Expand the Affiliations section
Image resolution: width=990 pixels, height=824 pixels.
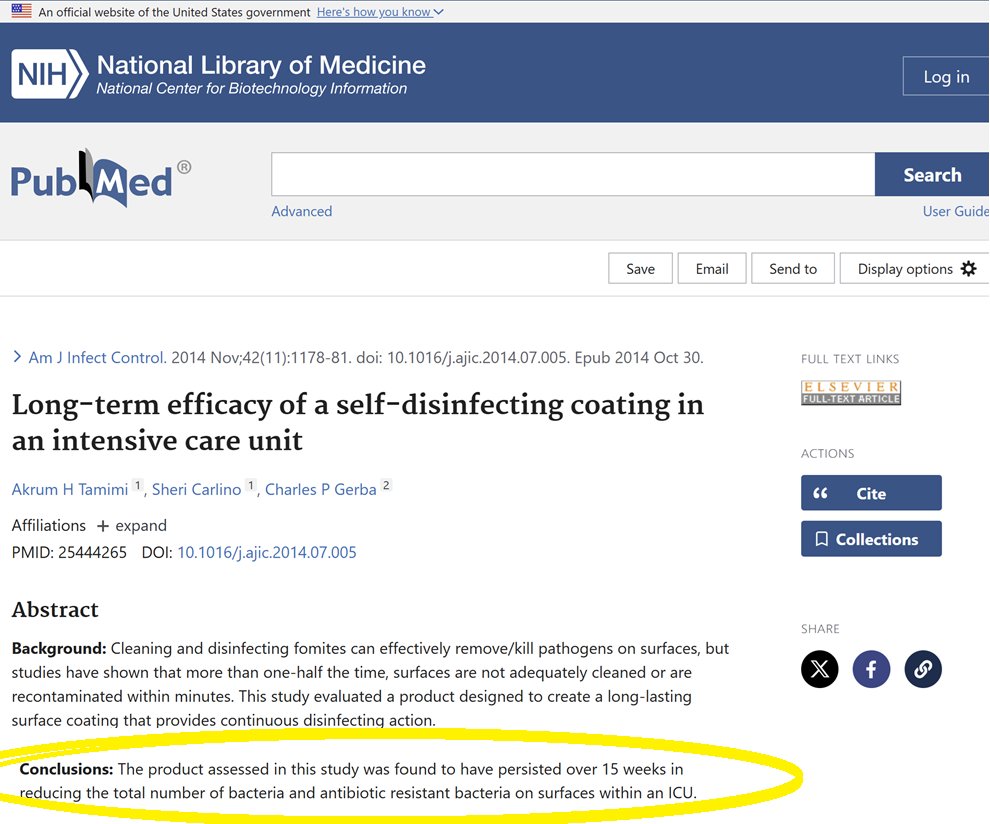(132, 525)
